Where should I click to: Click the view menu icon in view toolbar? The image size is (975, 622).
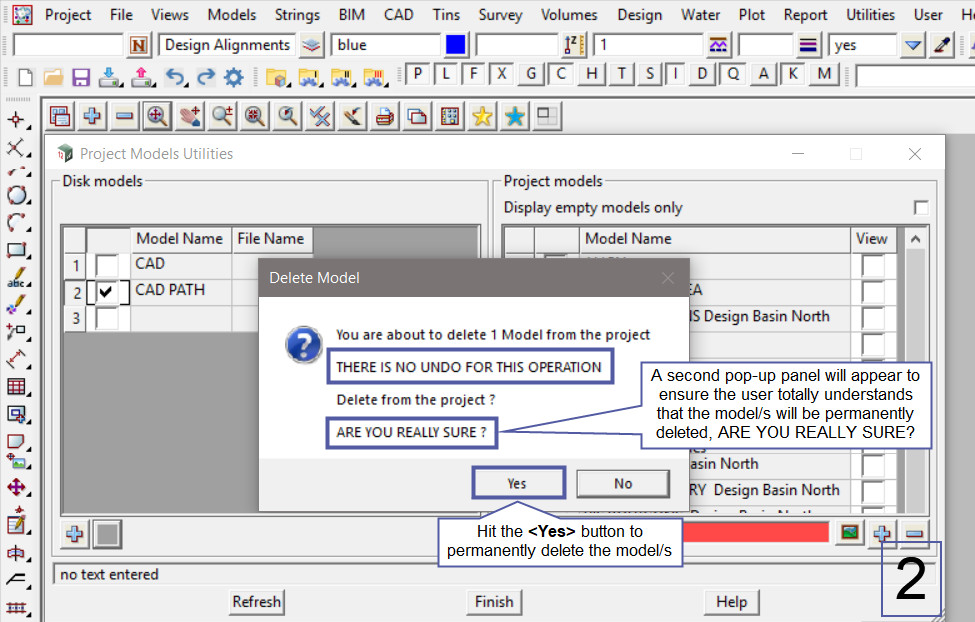click(x=60, y=116)
